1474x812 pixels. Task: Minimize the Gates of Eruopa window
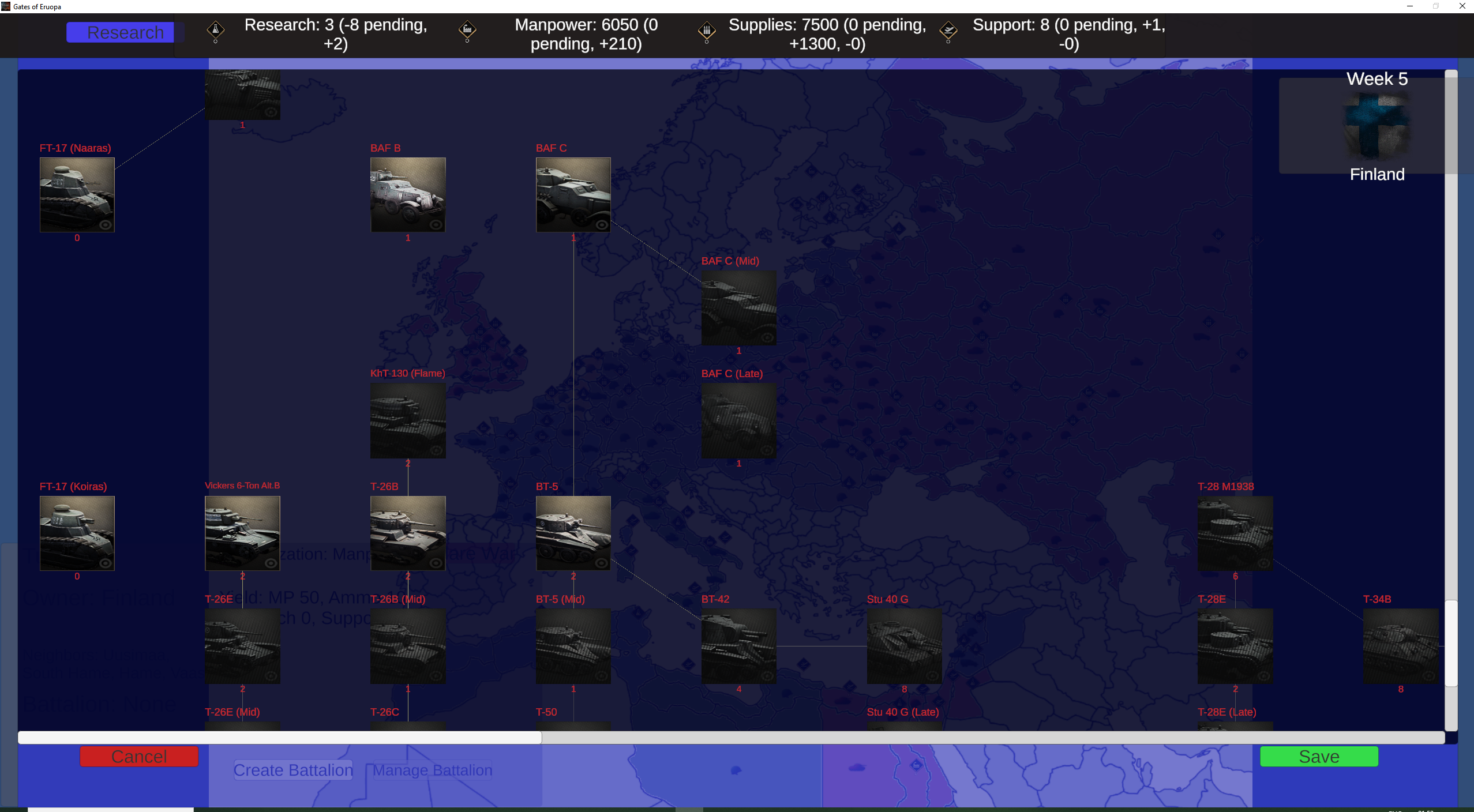(1410, 6)
